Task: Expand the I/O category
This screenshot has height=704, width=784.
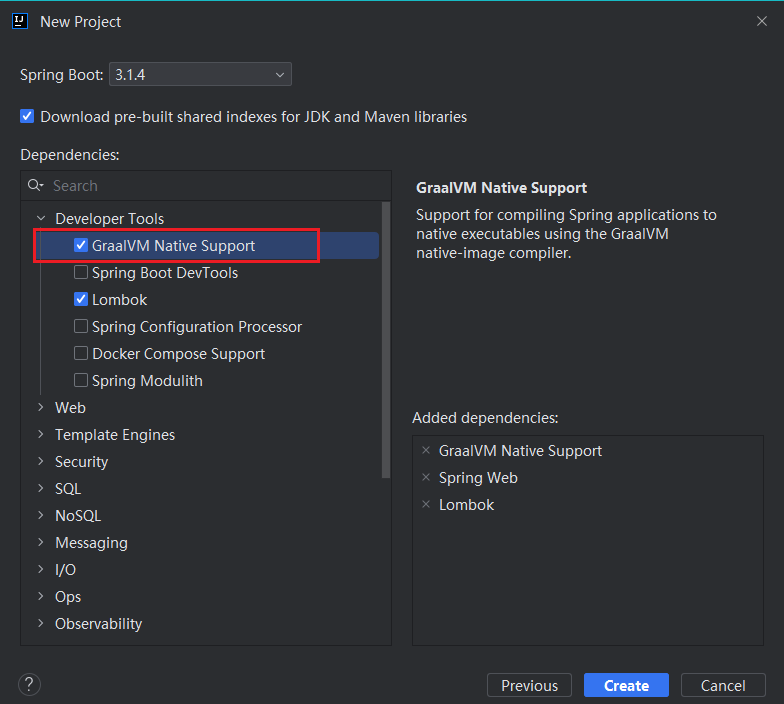Action: coord(41,570)
